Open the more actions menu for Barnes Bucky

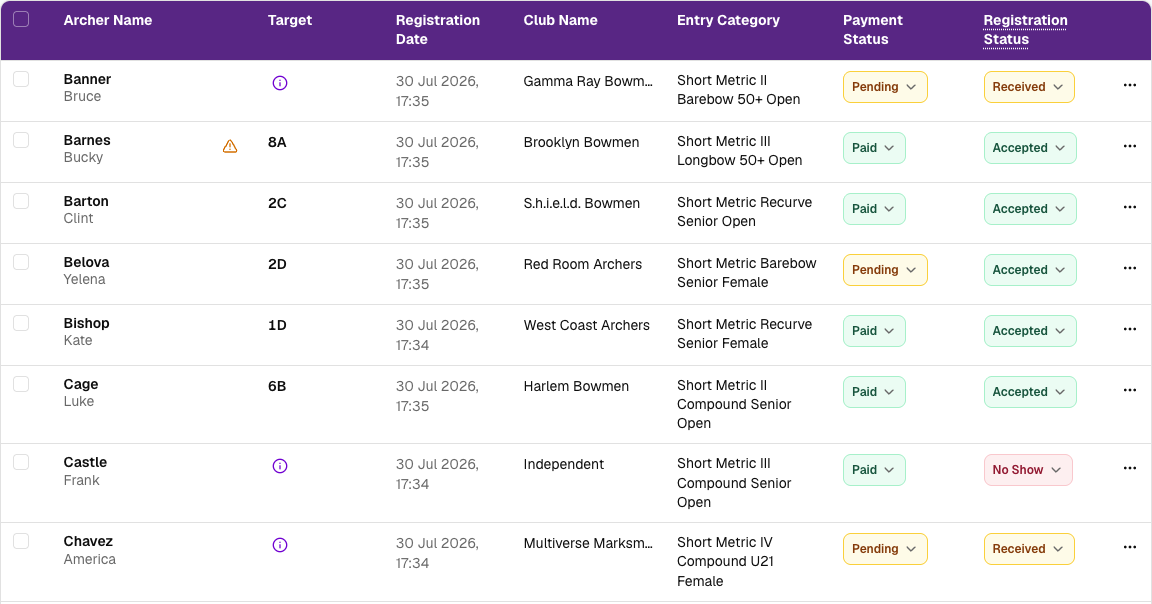pos(1130,146)
